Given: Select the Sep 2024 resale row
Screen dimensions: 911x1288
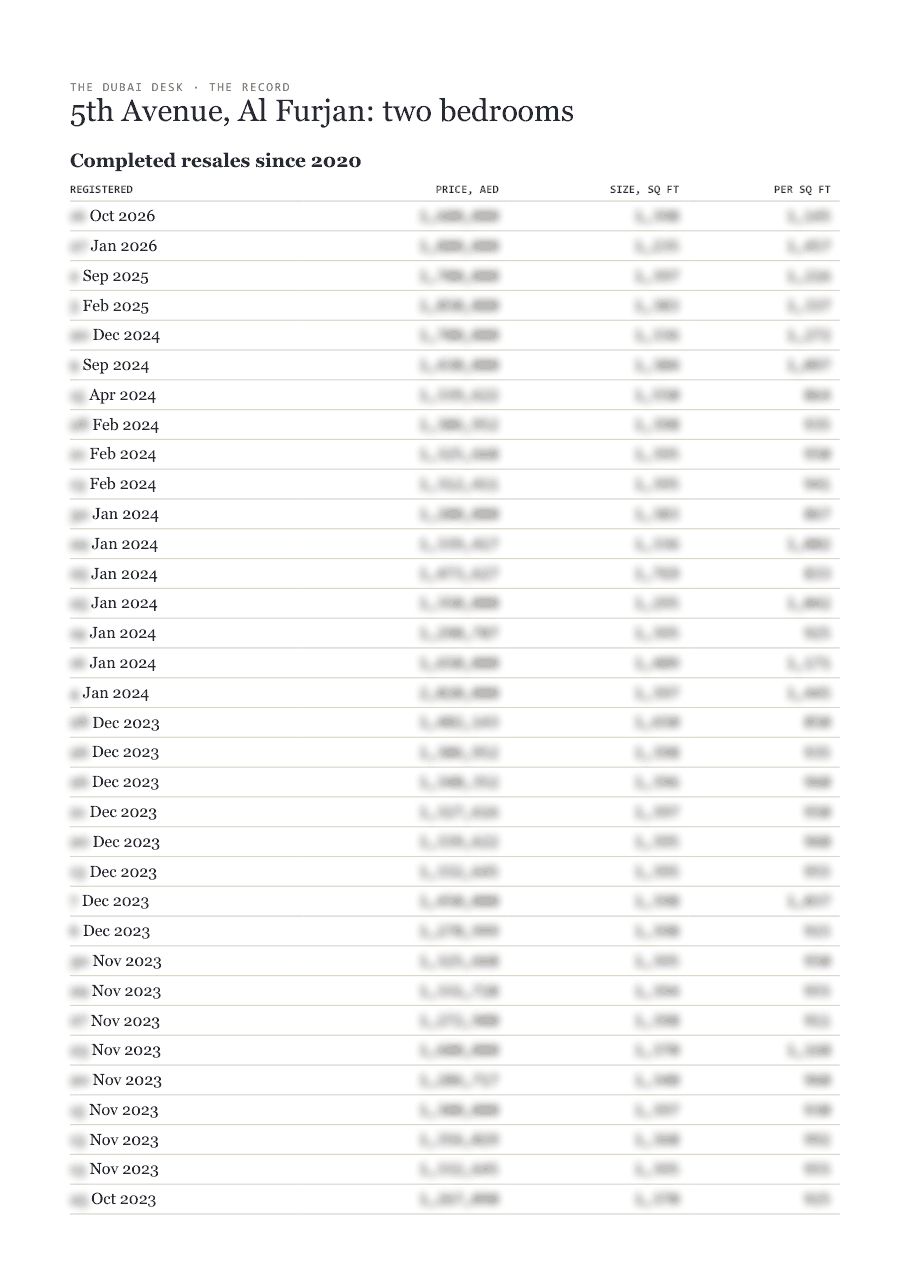Looking at the screenshot, I should tap(455, 365).
